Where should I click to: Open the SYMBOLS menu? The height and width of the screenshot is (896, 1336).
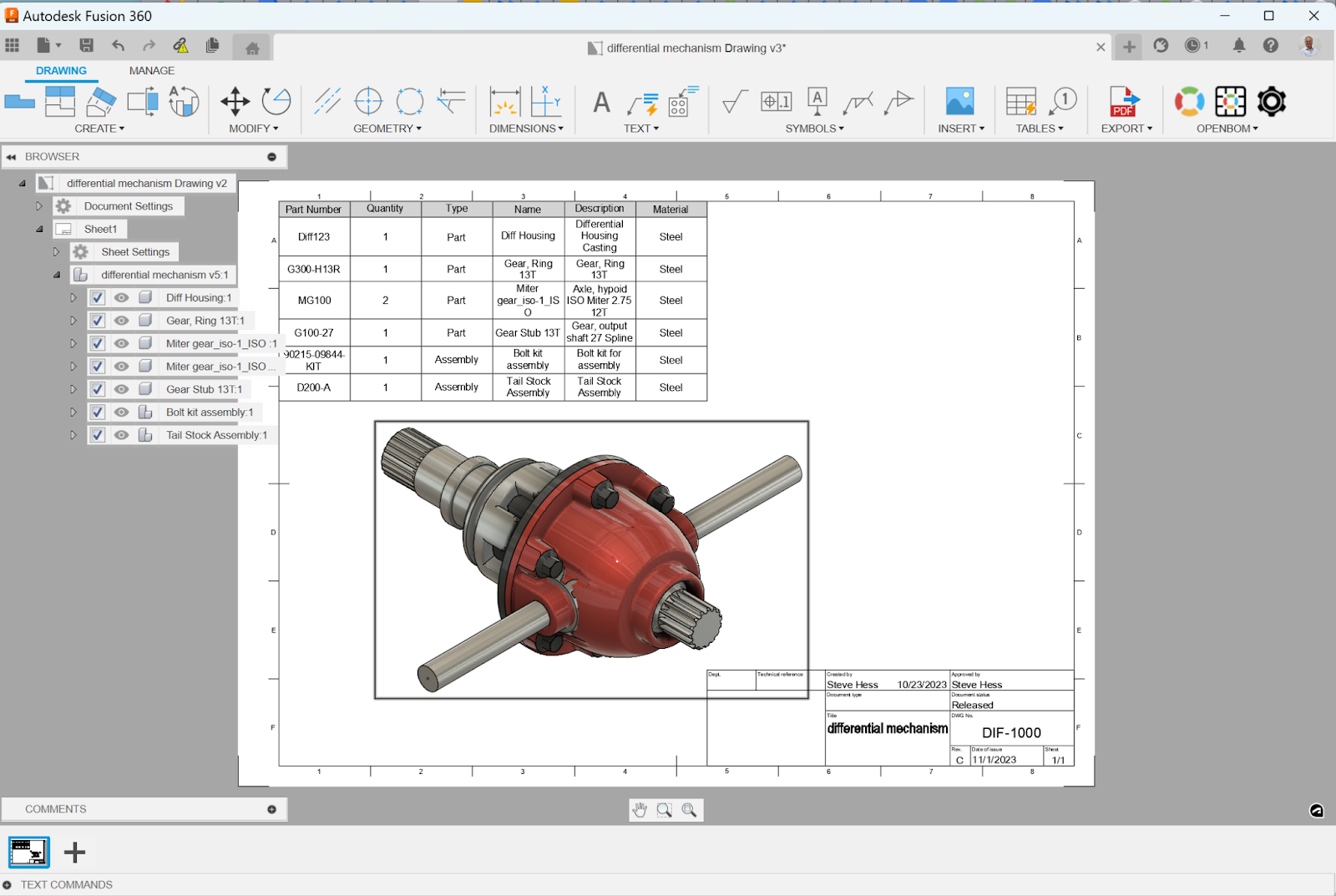(814, 129)
